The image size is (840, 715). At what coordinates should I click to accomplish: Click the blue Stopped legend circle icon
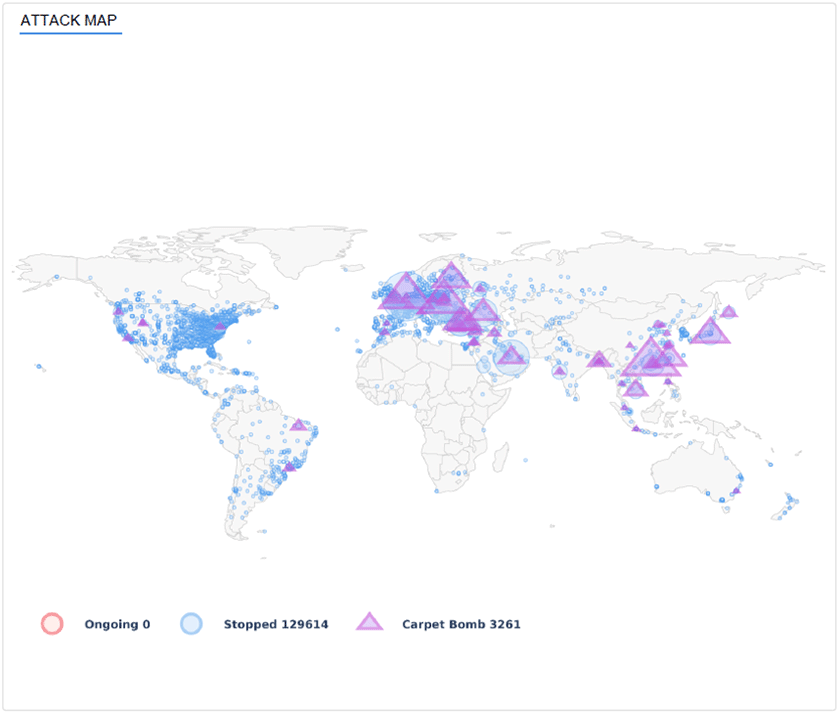[x=191, y=624]
